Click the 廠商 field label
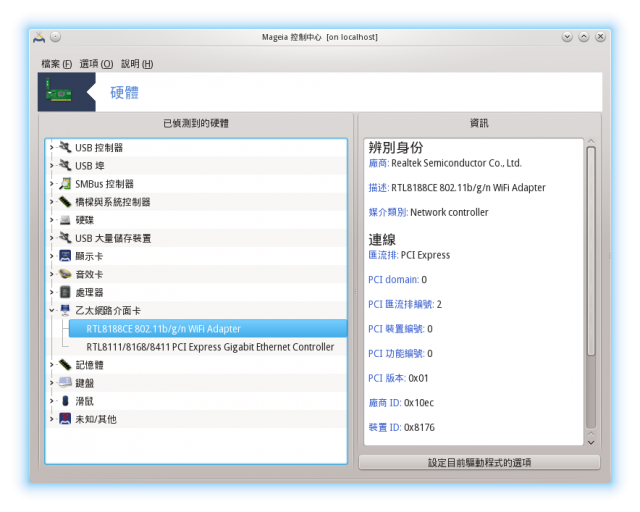Viewport: 640px width, 512px height. click(378, 163)
